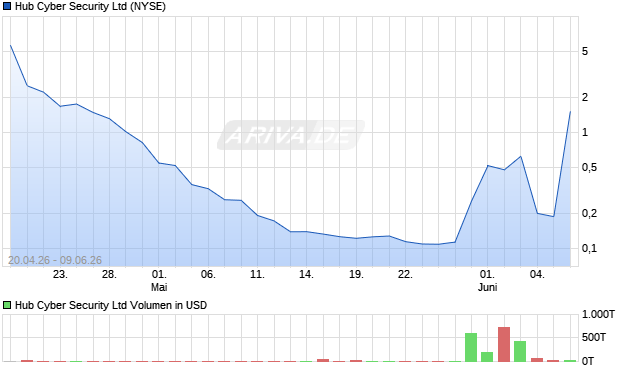Click the blue legend square beside Hub Cyber Security Ltd (NYSE)
The image size is (620, 371).
7,6
